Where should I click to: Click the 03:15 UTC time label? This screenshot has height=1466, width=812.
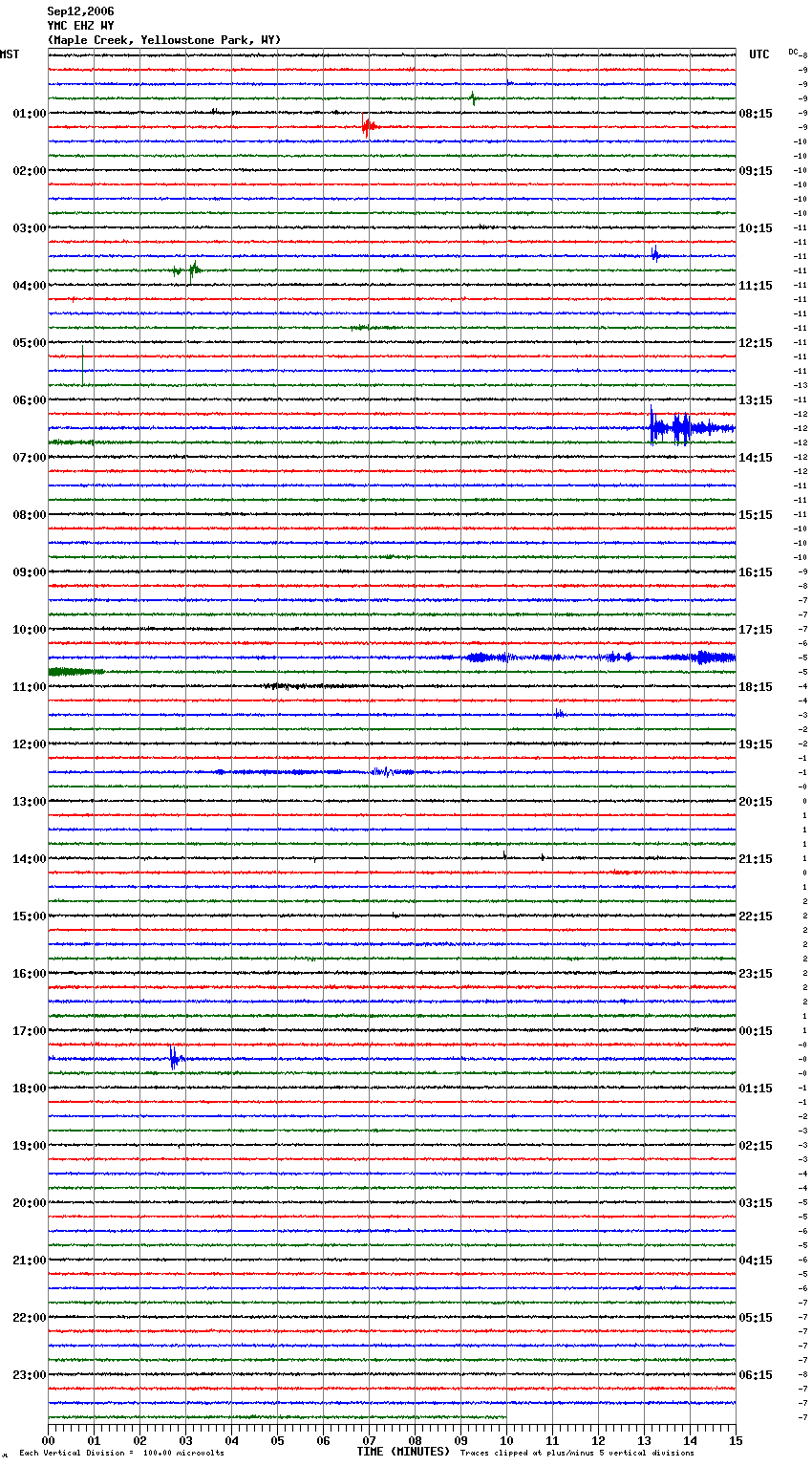click(x=756, y=1203)
